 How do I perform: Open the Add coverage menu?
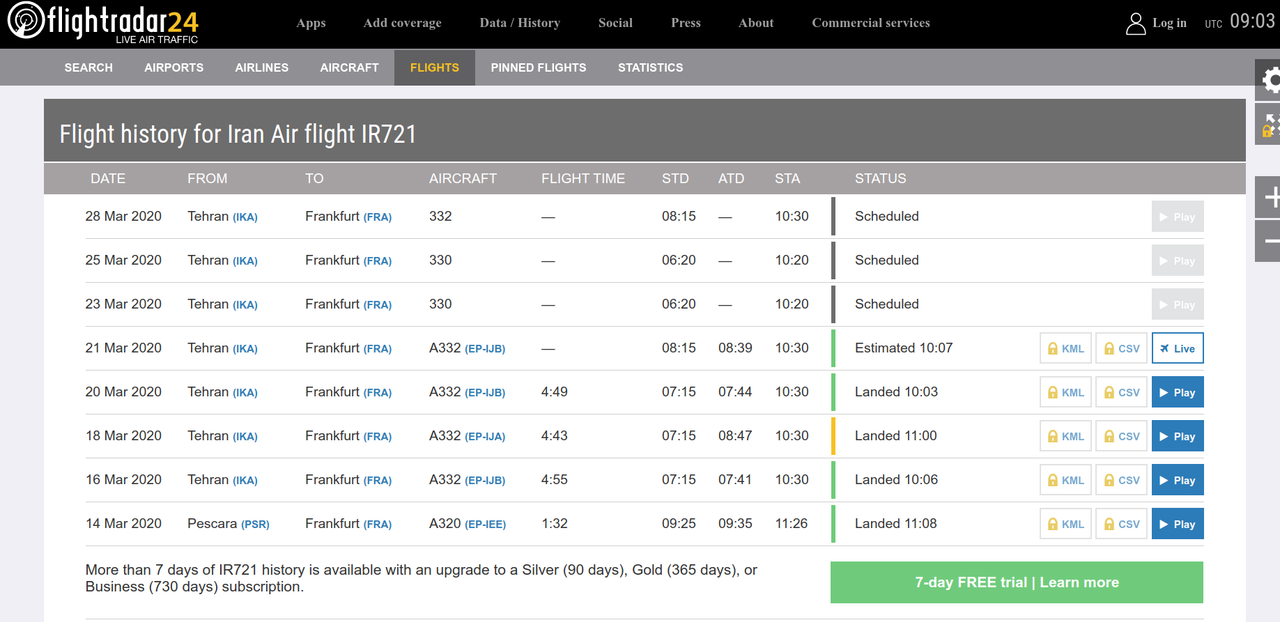coord(402,23)
